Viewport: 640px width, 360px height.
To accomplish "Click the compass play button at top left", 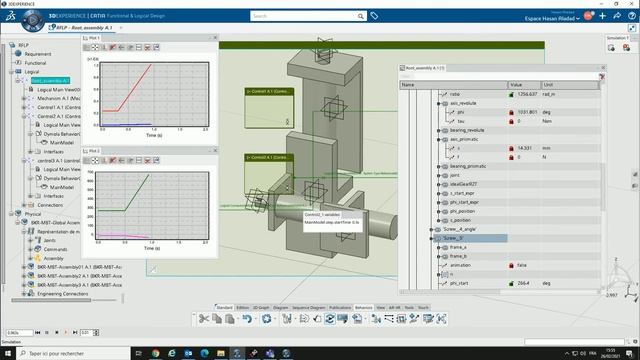I will click(32, 20).
